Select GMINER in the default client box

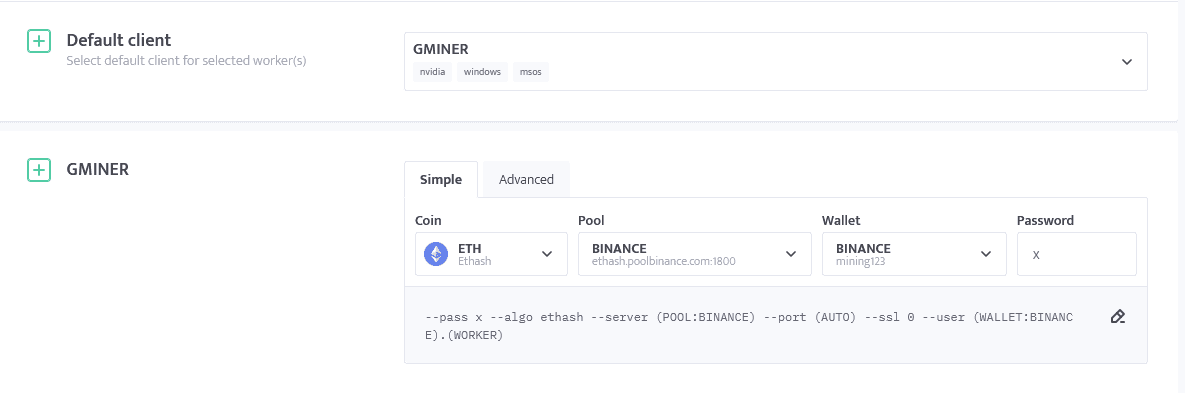pyautogui.click(x=441, y=49)
